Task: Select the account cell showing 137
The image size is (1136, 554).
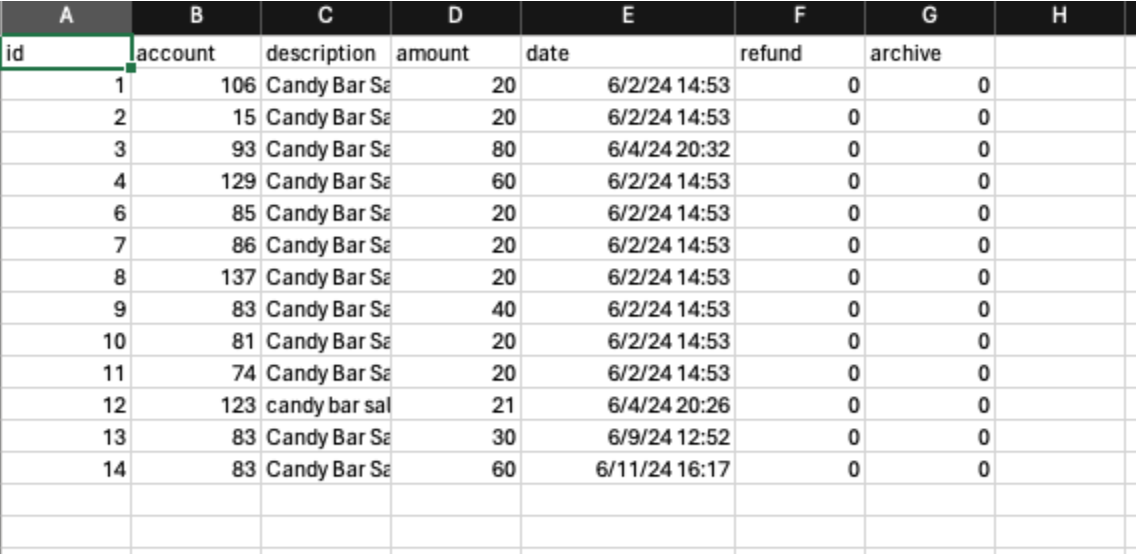Action: pyautogui.click(x=196, y=277)
